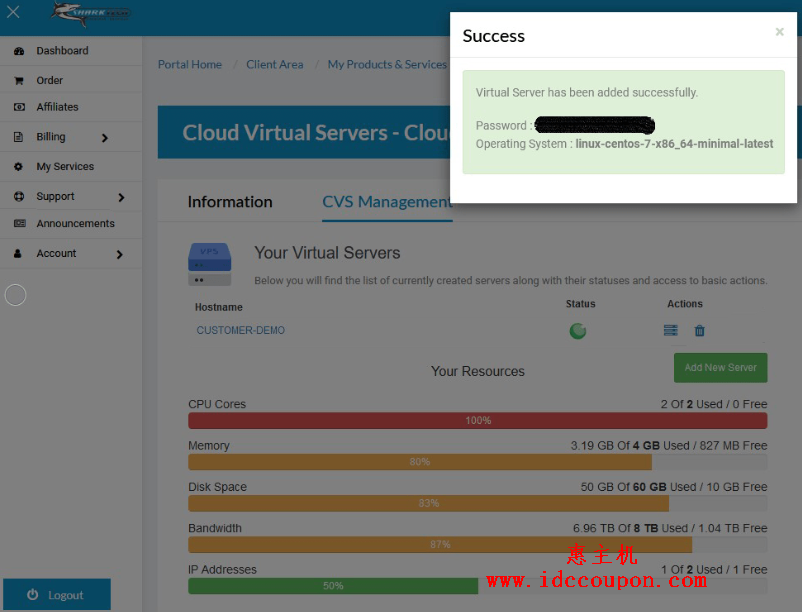Expand the Account submenu

[x=119, y=254]
